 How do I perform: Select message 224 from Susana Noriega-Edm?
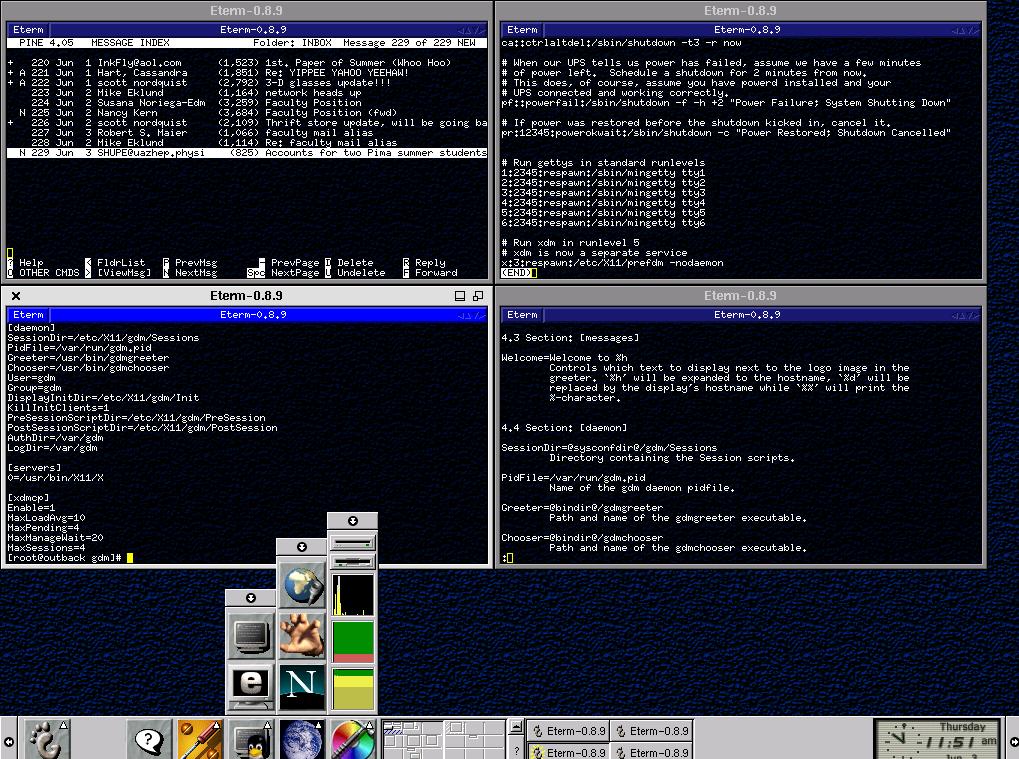point(247,103)
